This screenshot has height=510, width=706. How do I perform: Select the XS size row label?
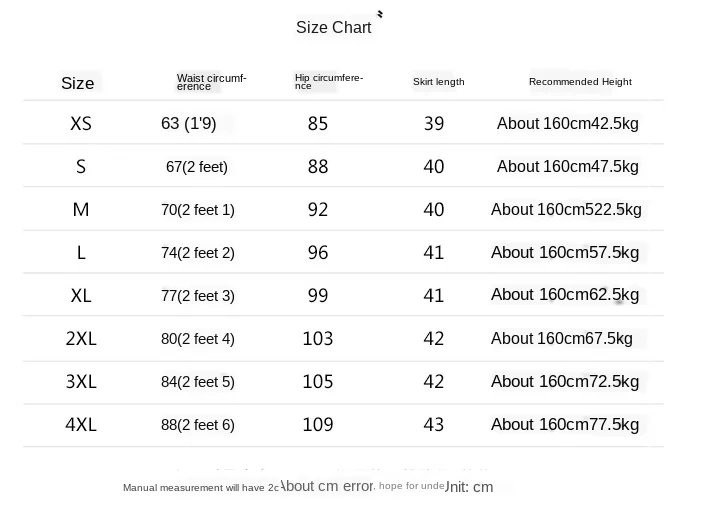click(81, 123)
